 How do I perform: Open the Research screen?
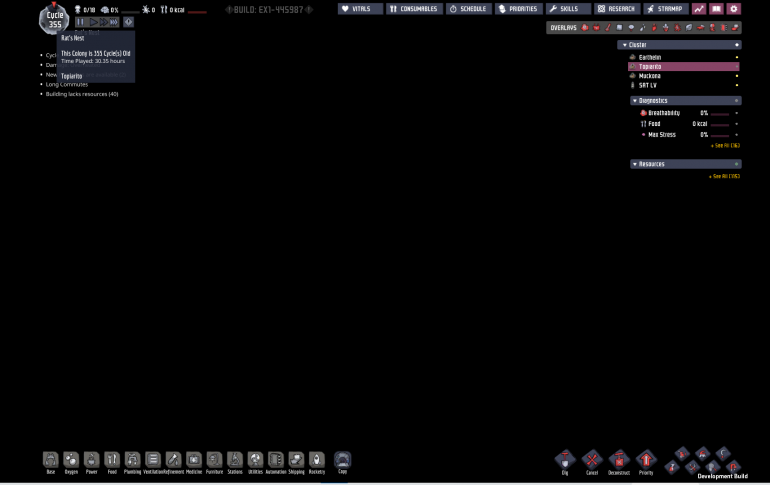[x=617, y=9]
